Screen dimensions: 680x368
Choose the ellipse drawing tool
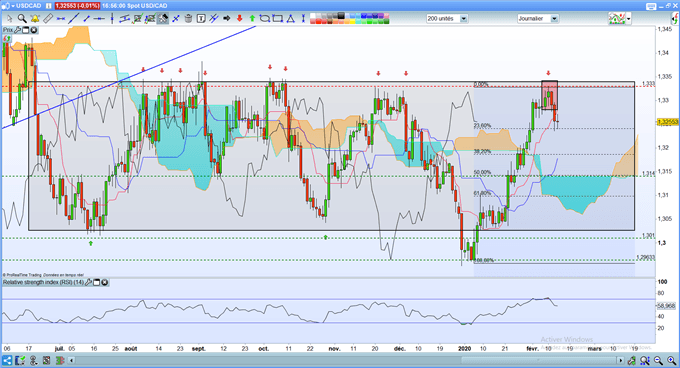265,19
